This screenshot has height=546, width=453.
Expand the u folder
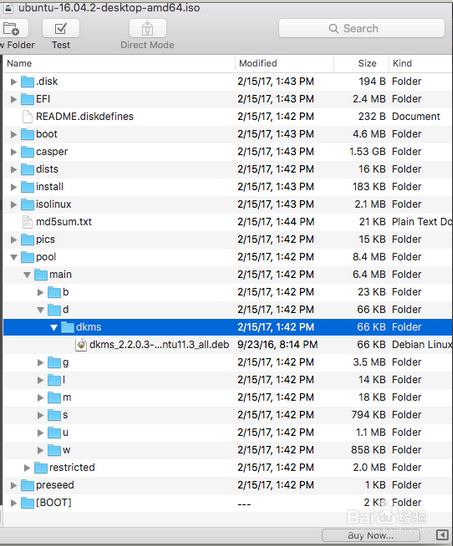click(40, 432)
